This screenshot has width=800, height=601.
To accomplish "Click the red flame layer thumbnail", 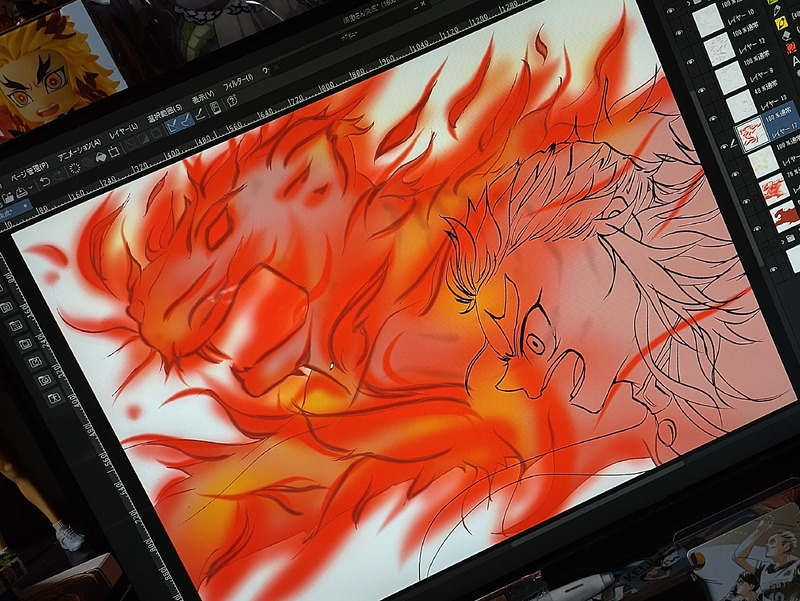I will click(x=774, y=189).
